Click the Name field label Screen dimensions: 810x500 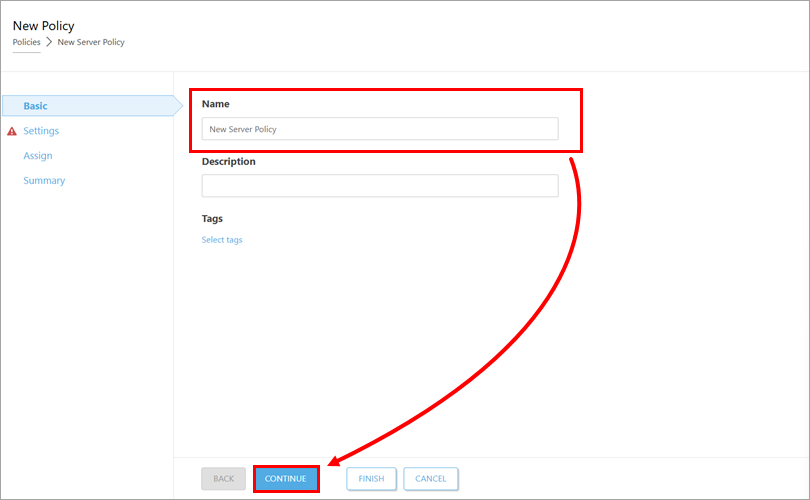point(215,104)
